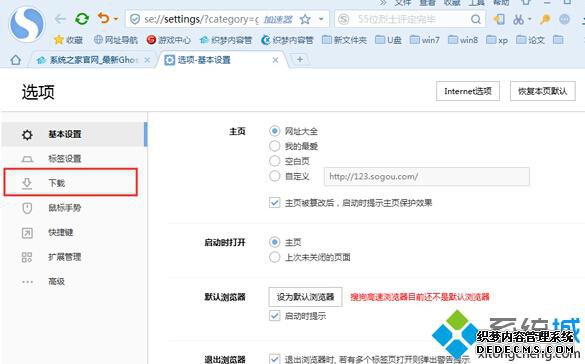Click the magnifier search icon

click(x=476, y=19)
